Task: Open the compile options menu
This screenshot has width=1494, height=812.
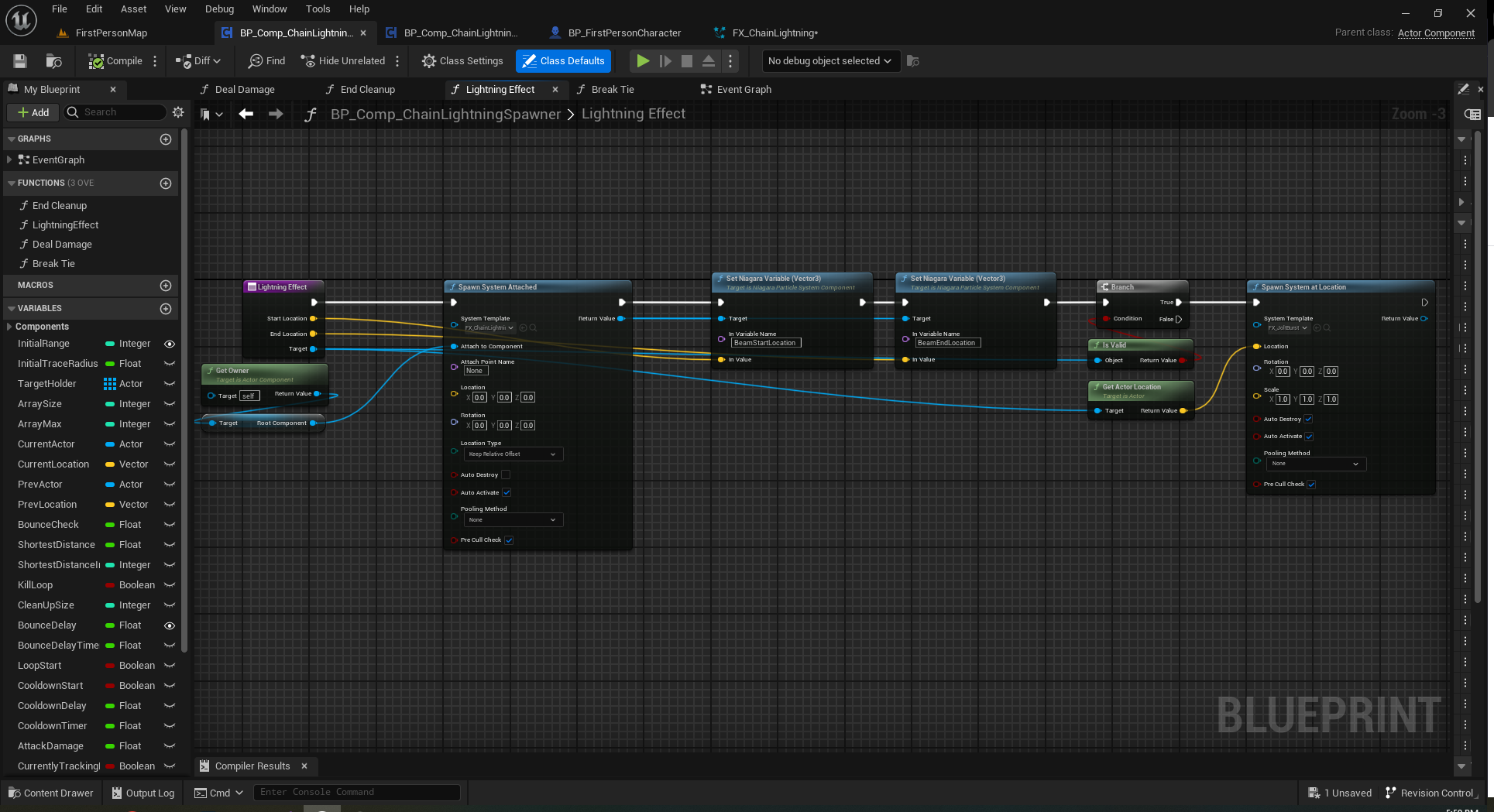Action: click(155, 61)
